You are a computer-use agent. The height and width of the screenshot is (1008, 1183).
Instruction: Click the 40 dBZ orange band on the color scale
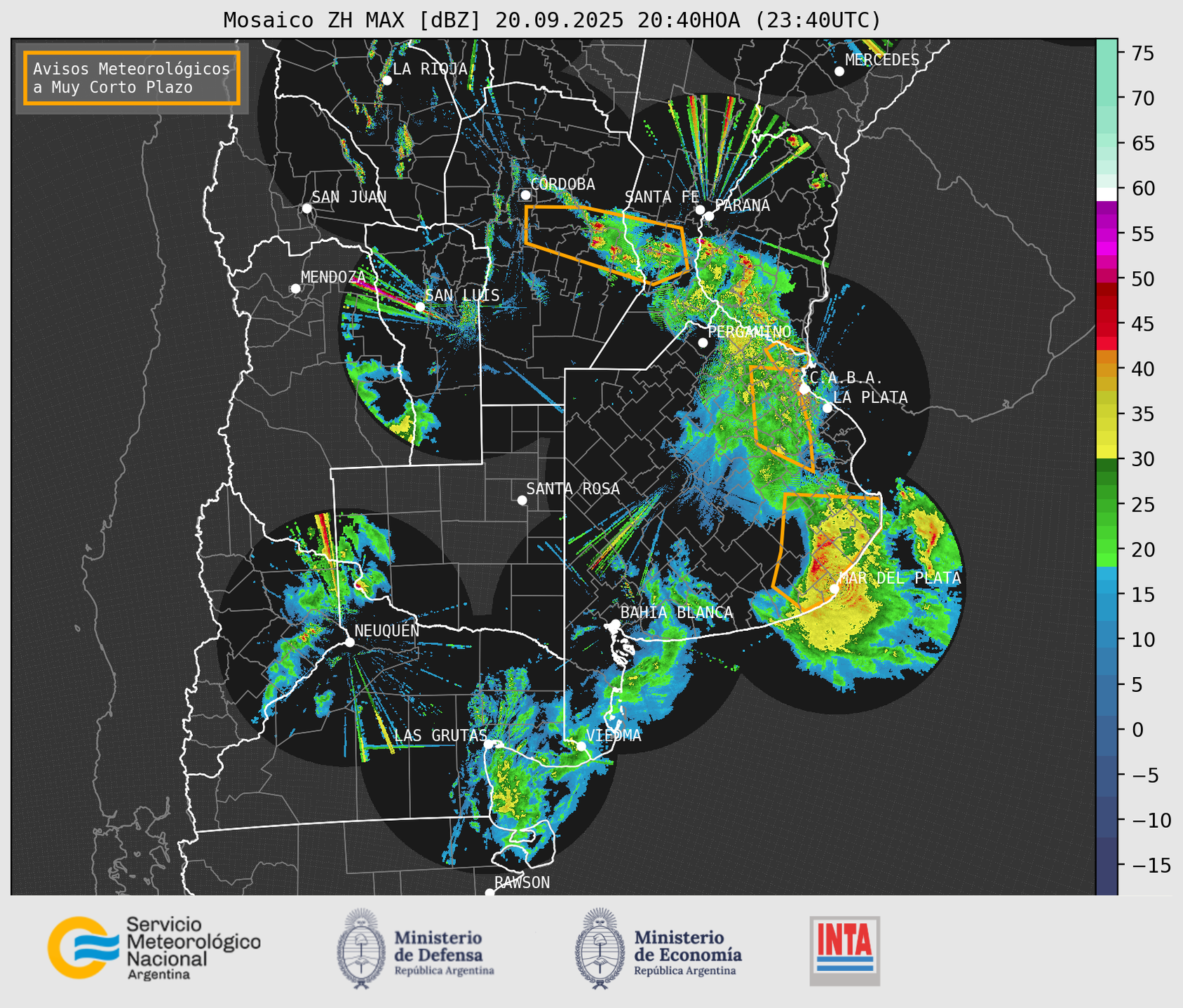pyautogui.click(x=1107, y=369)
